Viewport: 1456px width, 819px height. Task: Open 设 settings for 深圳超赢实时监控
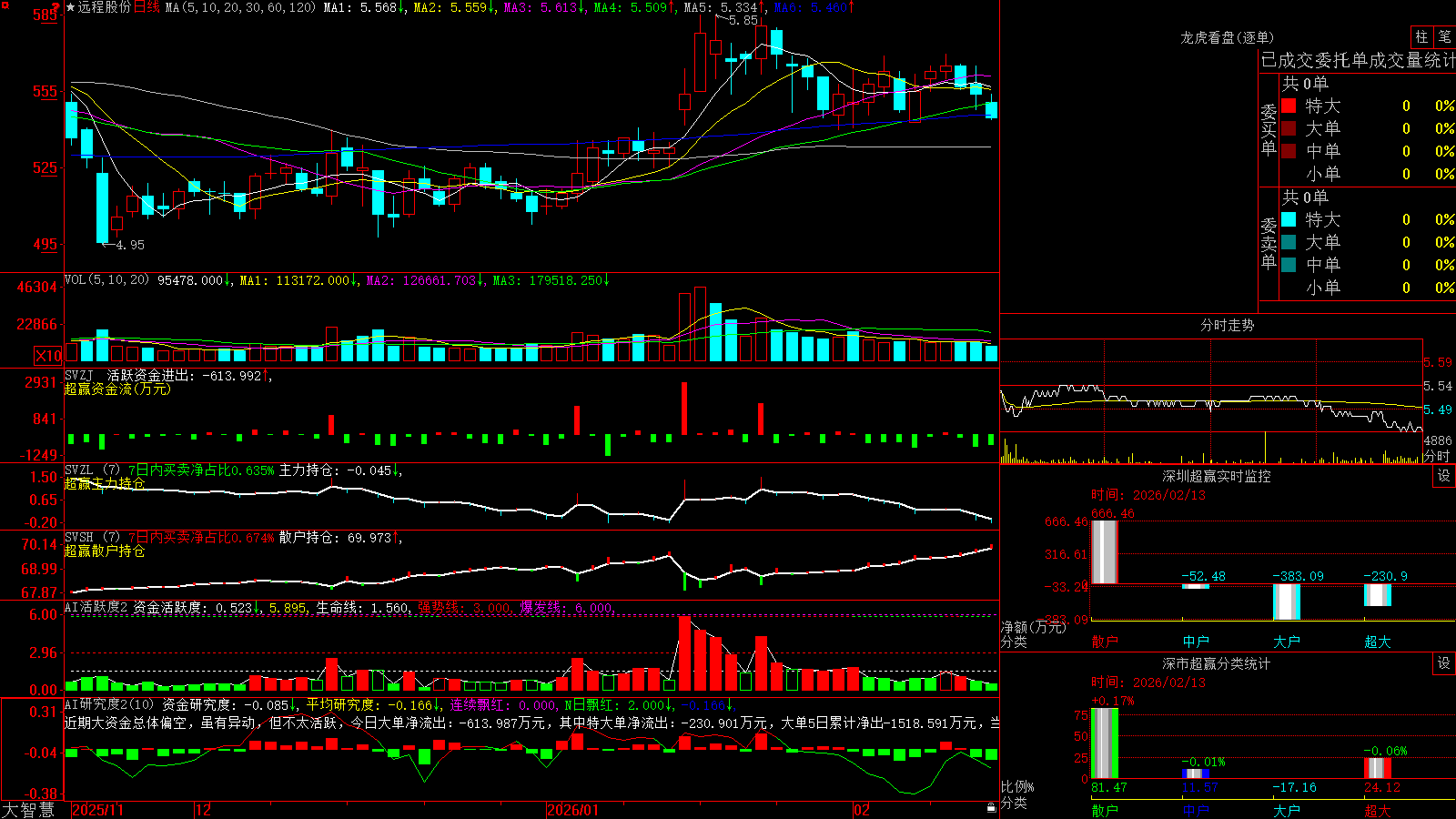coord(1444,477)
